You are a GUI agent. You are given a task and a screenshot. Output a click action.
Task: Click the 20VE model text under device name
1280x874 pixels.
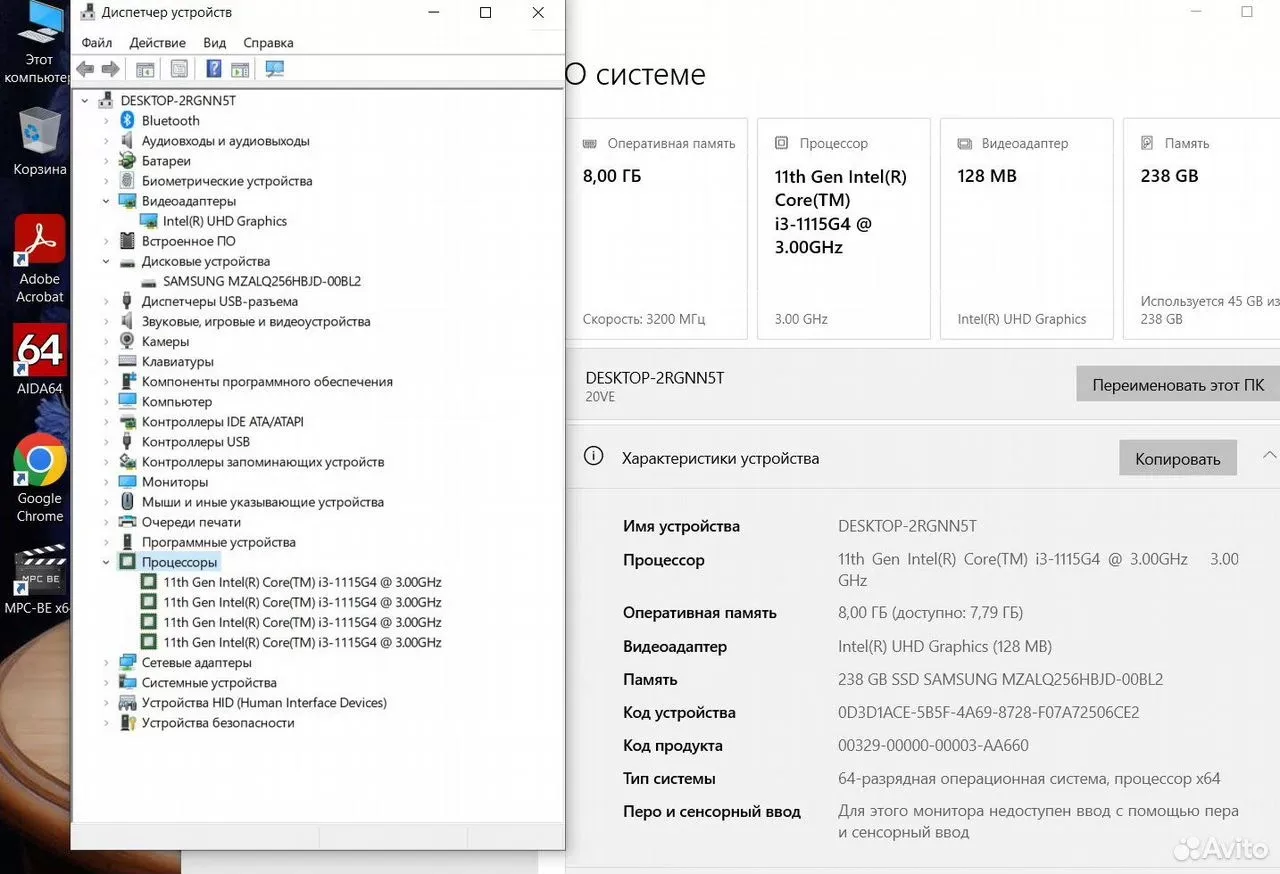(600, 397)
